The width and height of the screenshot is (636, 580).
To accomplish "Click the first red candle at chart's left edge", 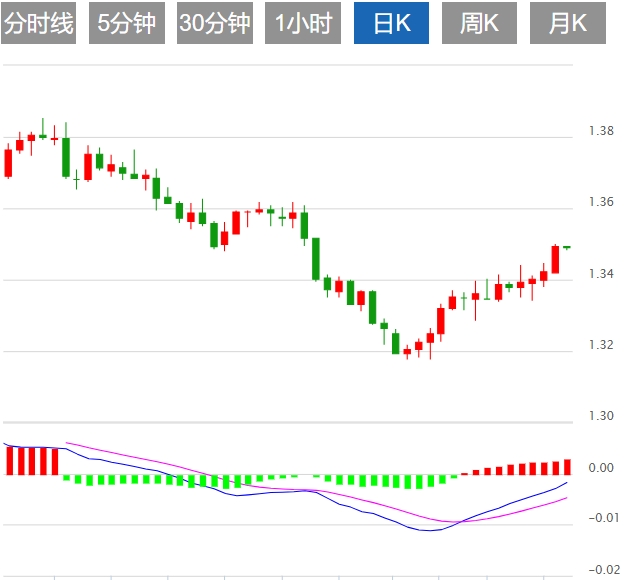I will (x=8, y=162).
